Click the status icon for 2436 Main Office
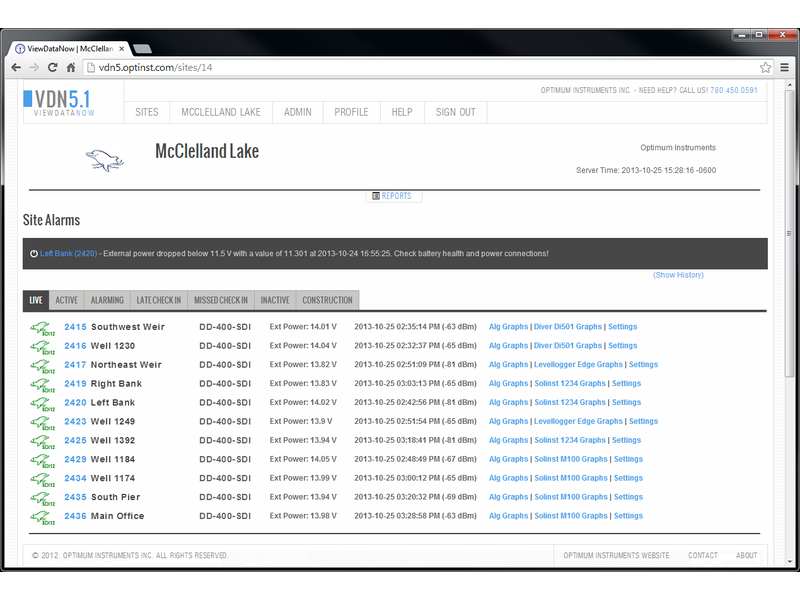The width and height of the screenshot is (800, 600). pos(42,517)
